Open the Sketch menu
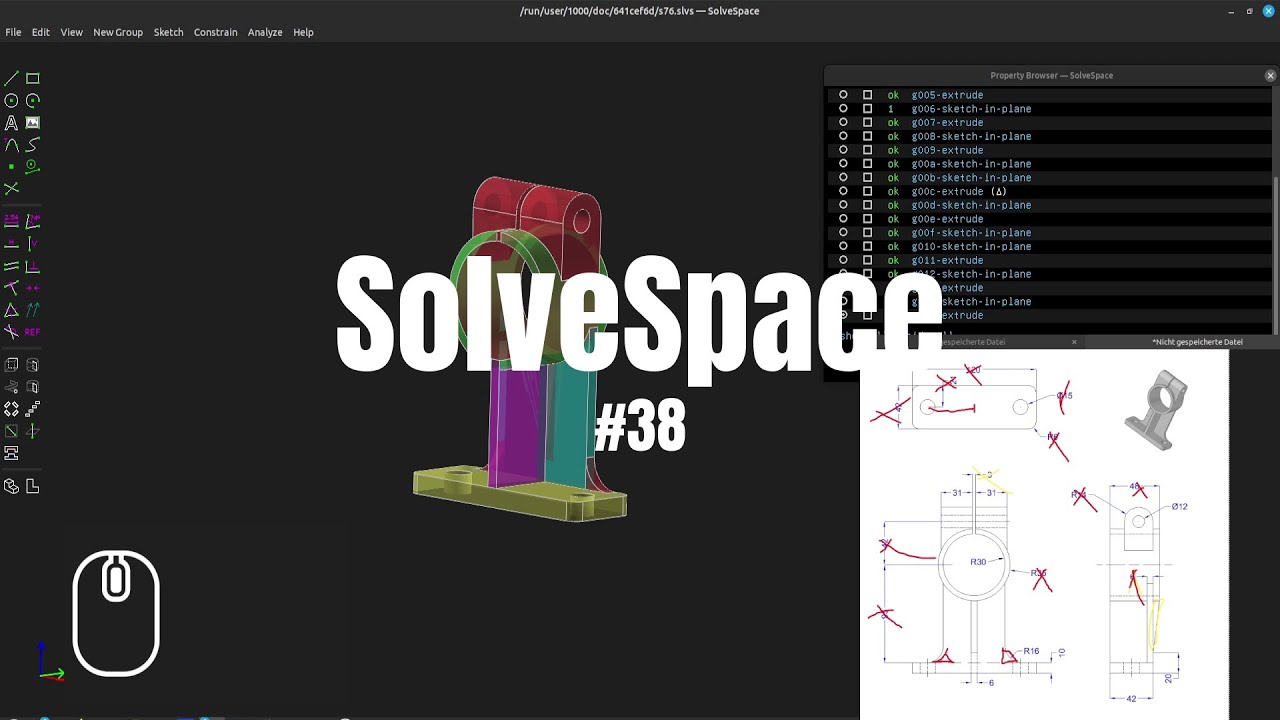Image resolution: width=1280 pixels, height=720 pixels. pos(168,32)
